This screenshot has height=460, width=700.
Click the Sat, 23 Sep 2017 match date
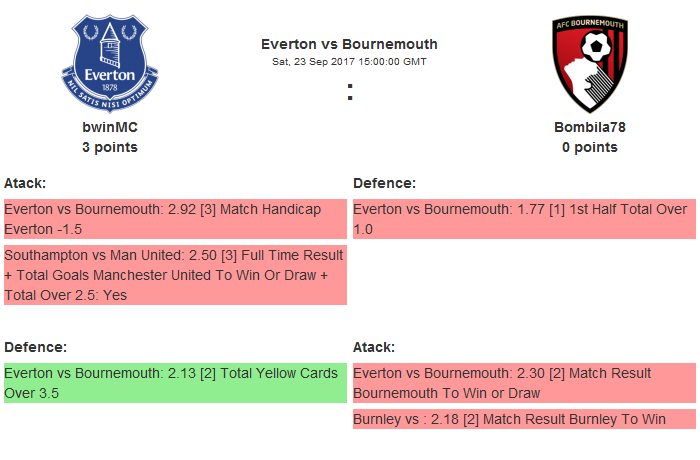(x=349, y=62)
